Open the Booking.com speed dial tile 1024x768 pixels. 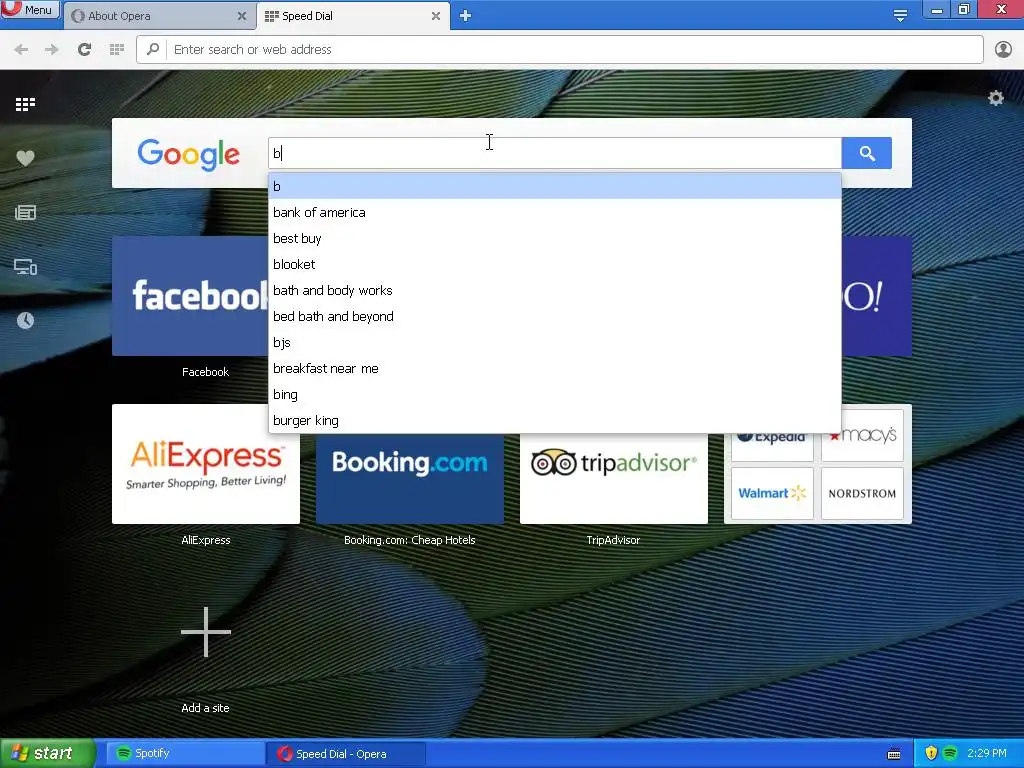click(409, 479)
